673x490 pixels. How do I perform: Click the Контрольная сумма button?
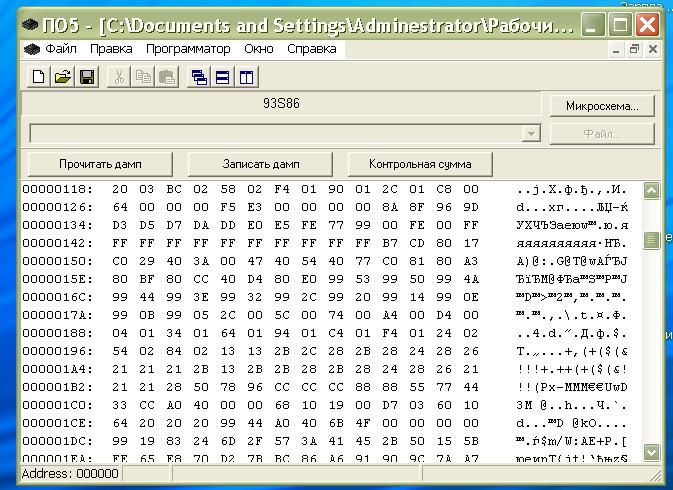pyautogui.click(x=420, y=164)
